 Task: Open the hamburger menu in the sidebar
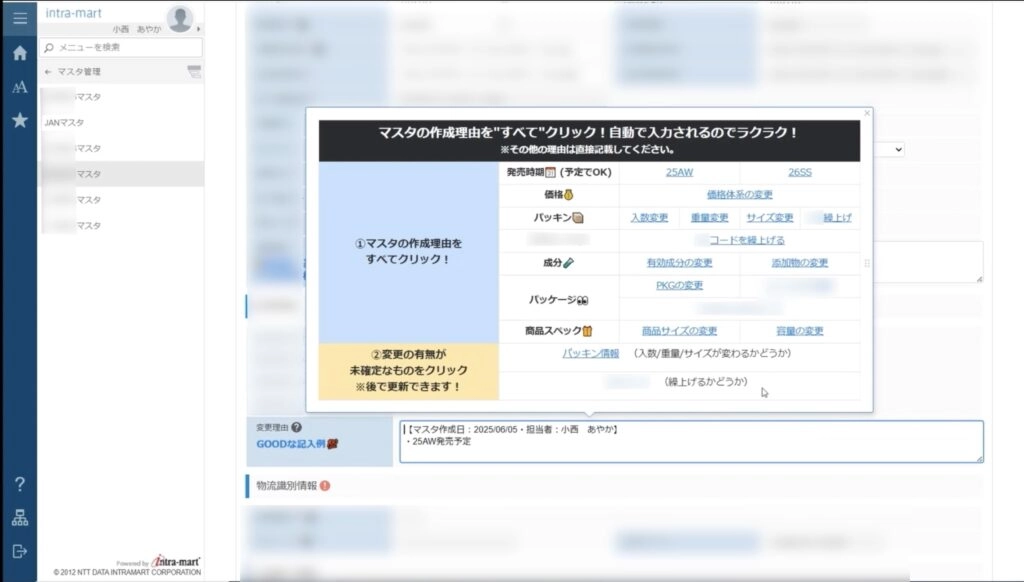click(20, 18)
